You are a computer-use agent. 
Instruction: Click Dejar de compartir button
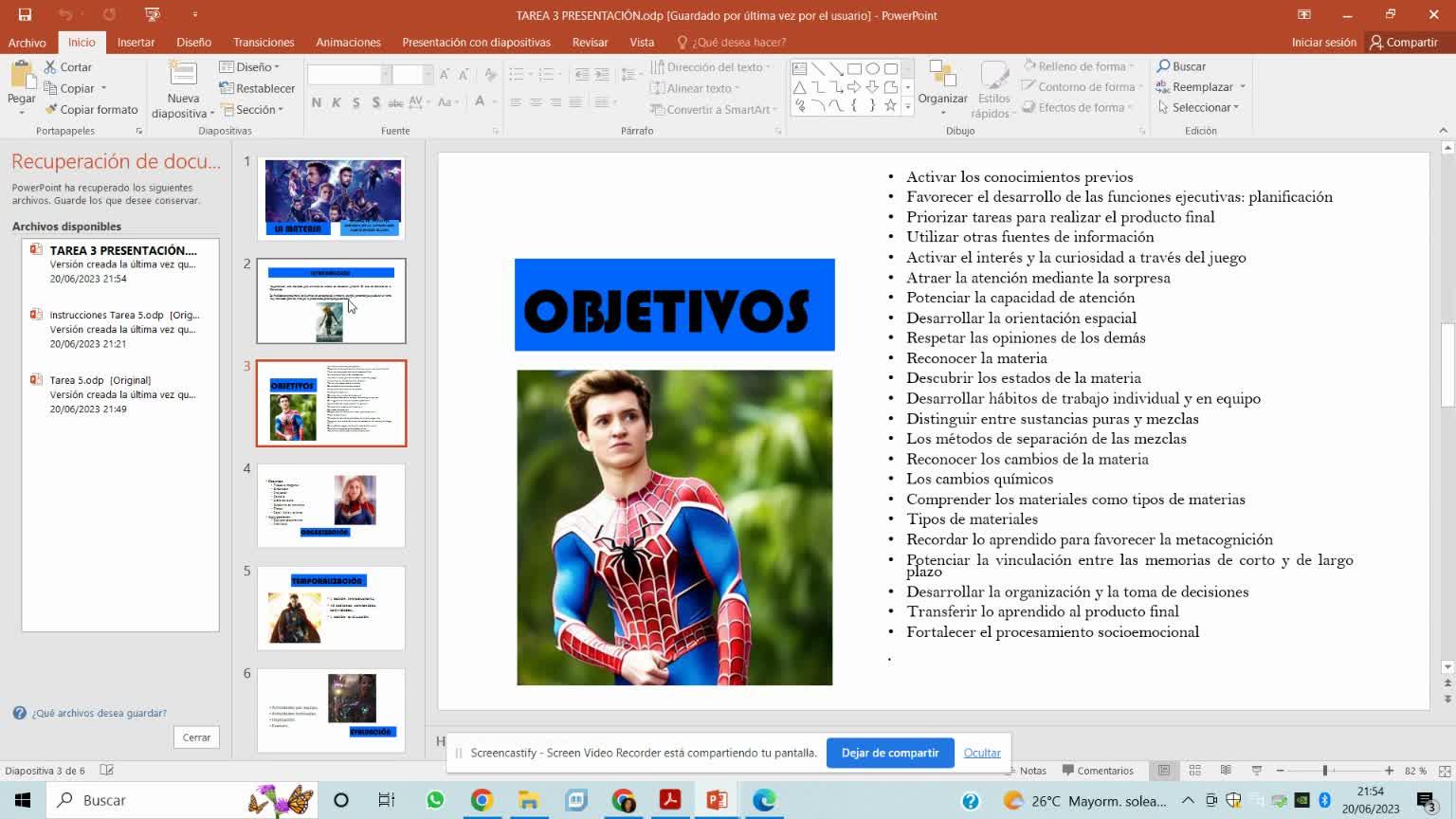(x=890, y=753)
